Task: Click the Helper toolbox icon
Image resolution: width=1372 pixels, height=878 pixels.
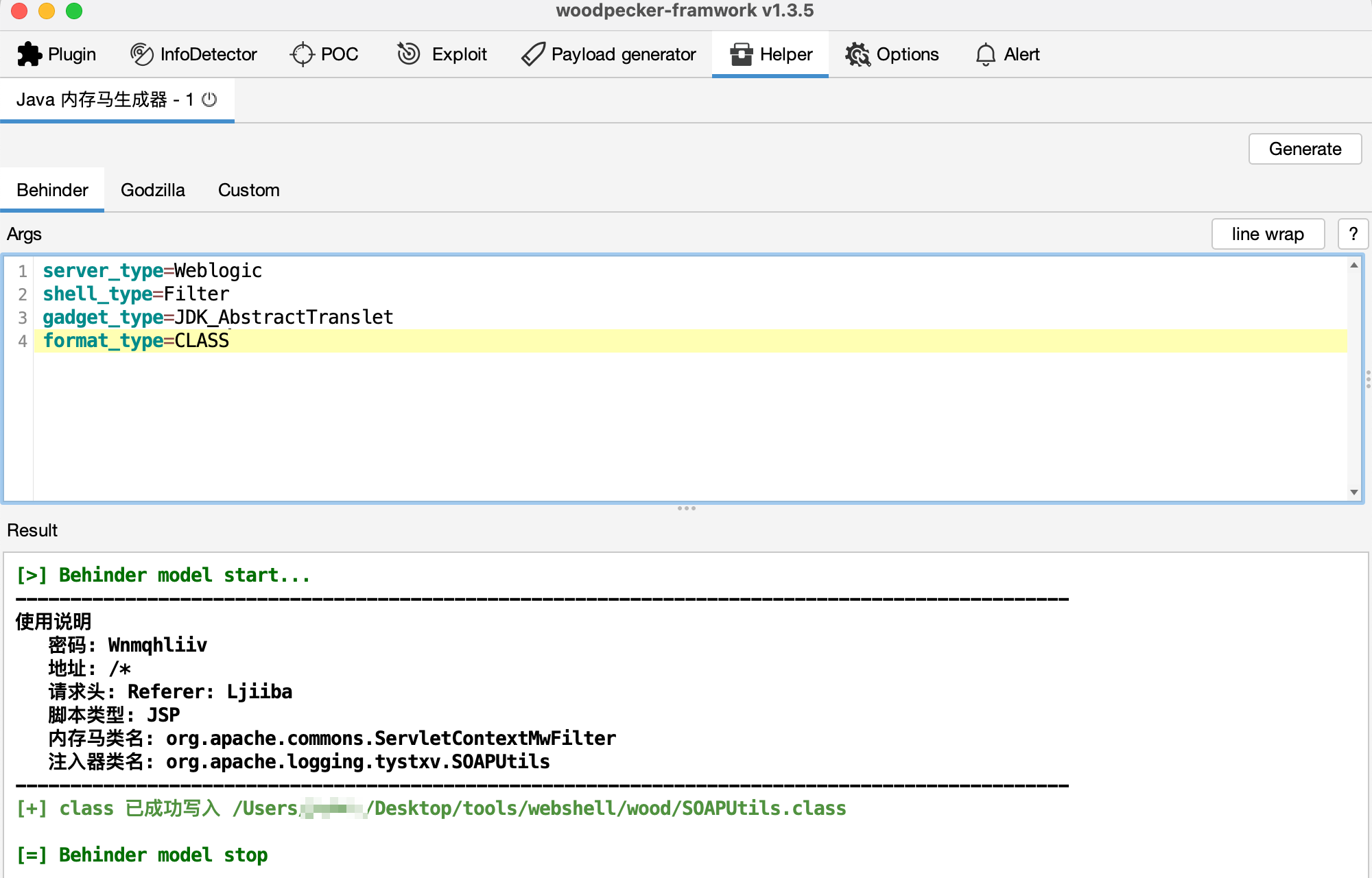Action: pos(741,54)
